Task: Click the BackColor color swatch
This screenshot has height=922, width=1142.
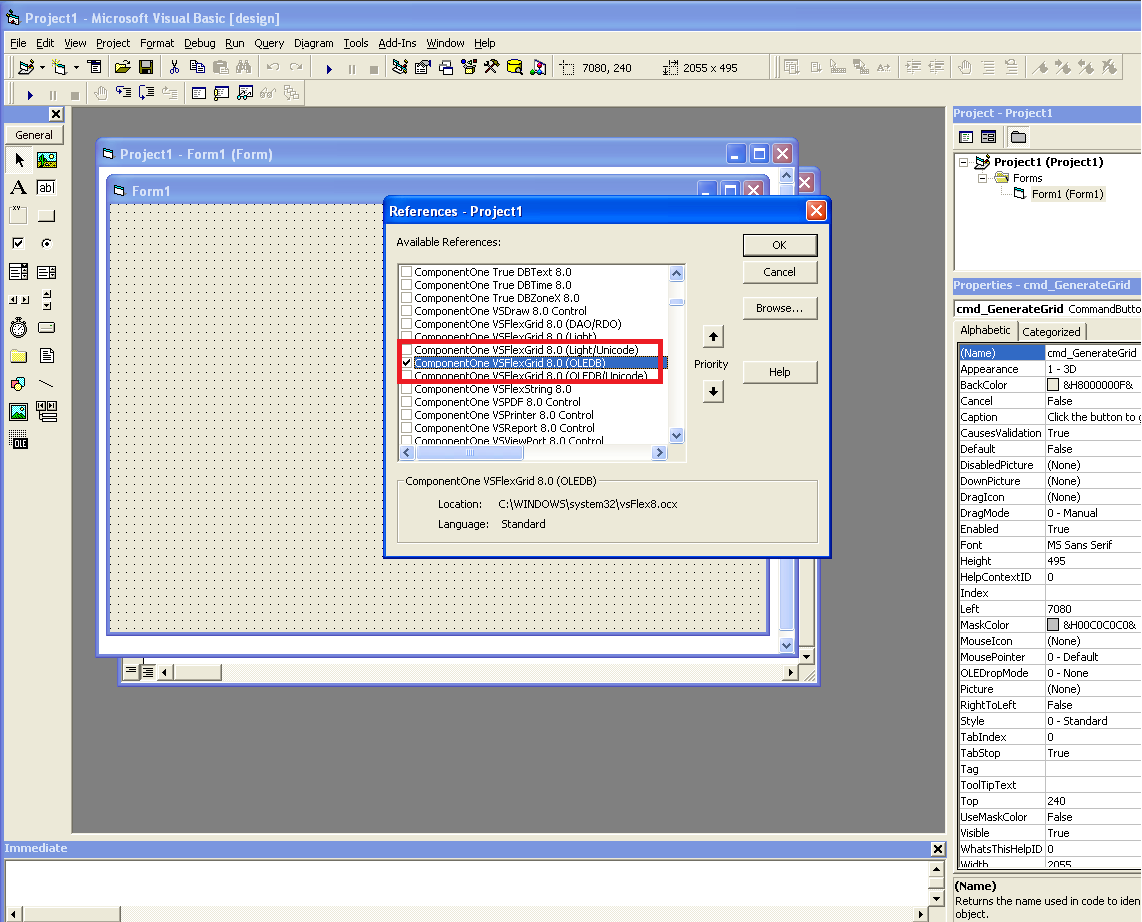Action: click(1052, 385)
